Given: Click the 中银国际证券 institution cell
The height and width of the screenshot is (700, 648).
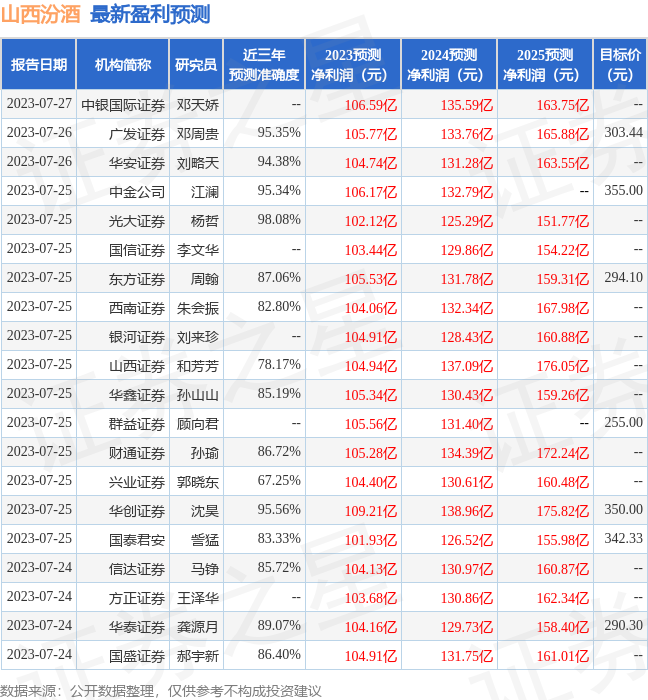Looking at the screenshot, I should coord(123,105).
